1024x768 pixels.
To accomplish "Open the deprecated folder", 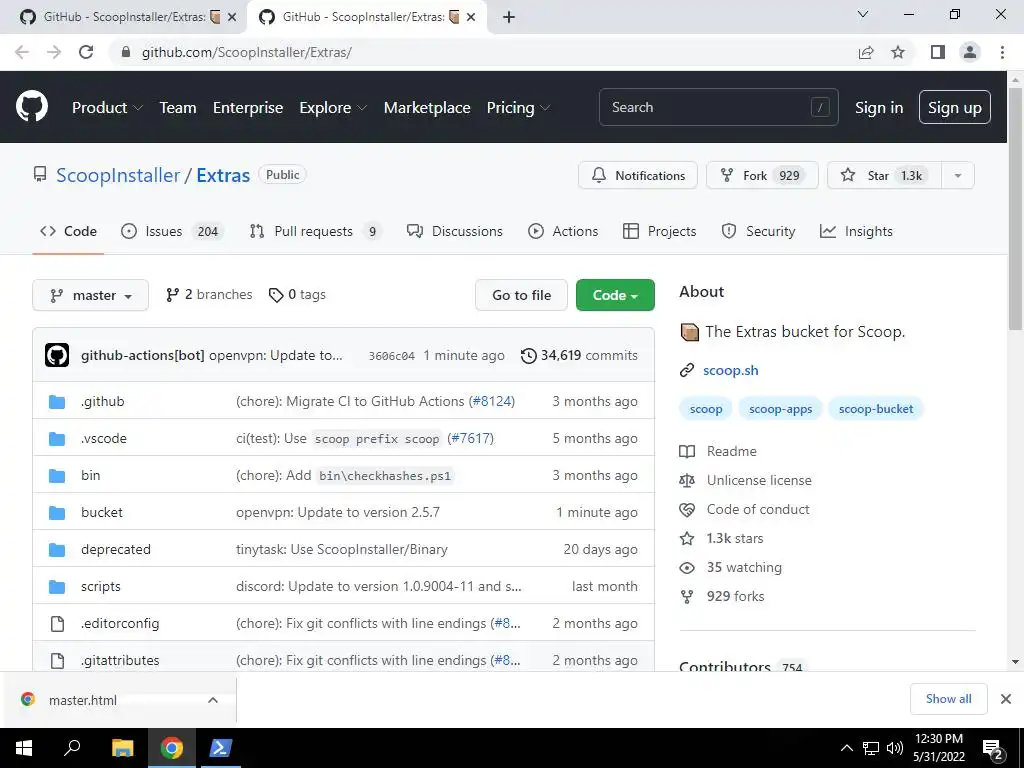I will point(116,549).
